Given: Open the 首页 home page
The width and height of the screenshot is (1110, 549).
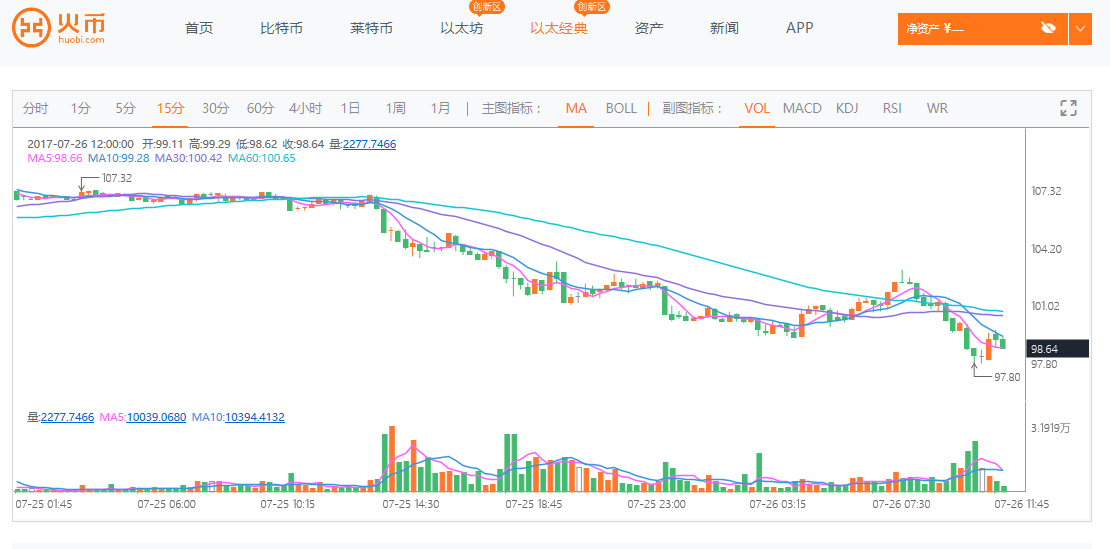Looking at the screenshot, I should (199, 28).
